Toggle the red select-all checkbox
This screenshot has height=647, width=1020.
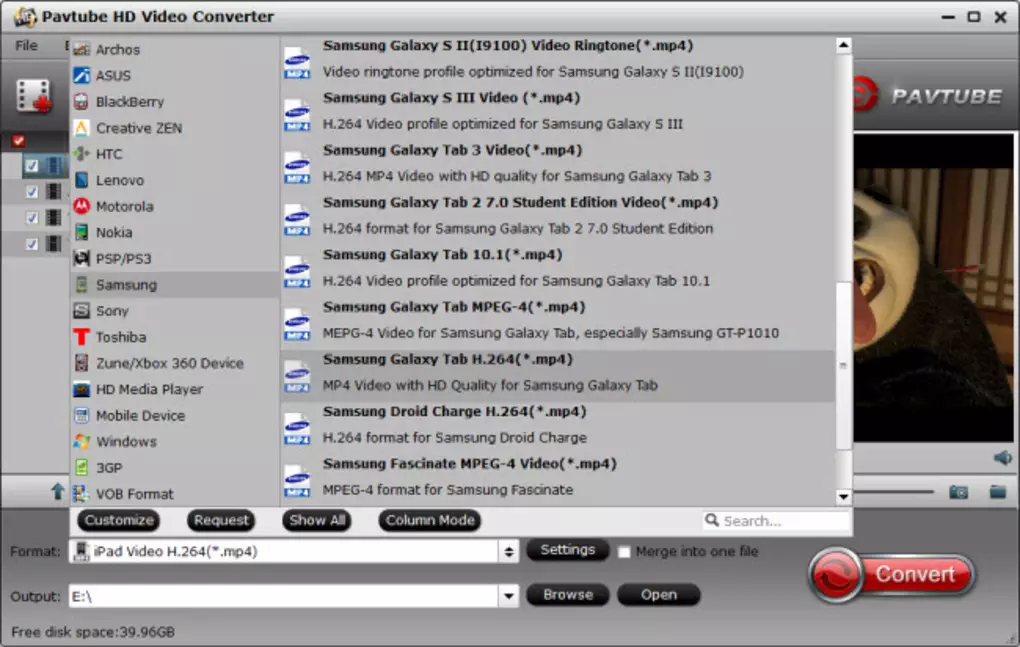[x=18, y=141]
